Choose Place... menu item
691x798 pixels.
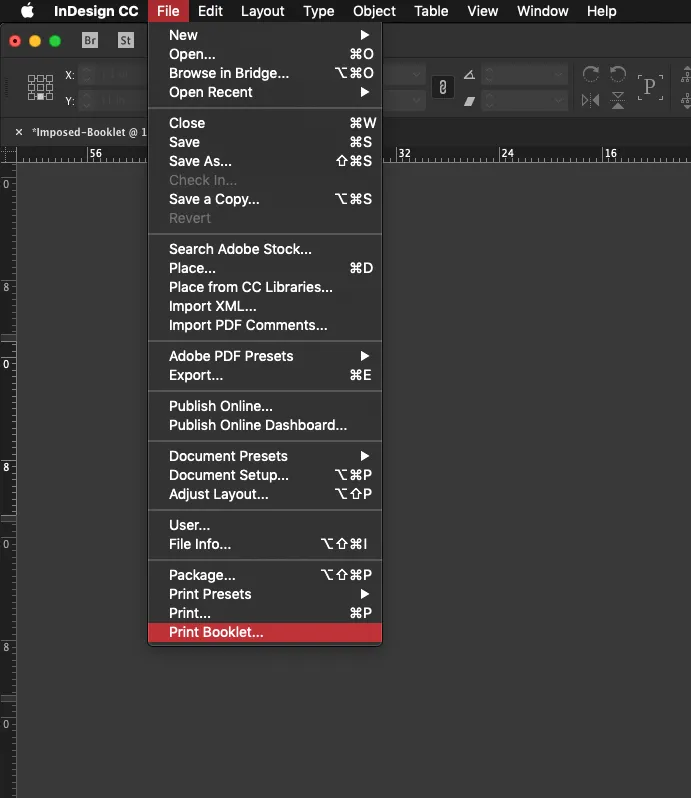click(265, 268)
